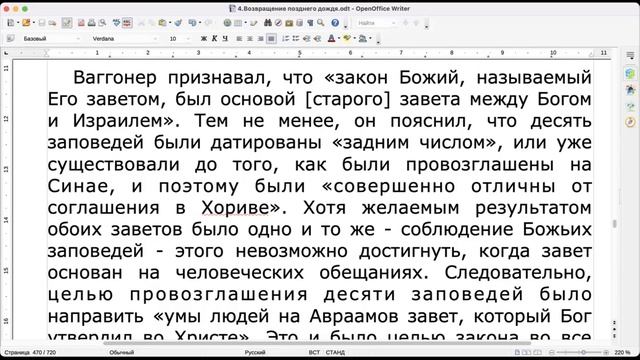
Task: Export directly as PDF icon
Action: 81,23
